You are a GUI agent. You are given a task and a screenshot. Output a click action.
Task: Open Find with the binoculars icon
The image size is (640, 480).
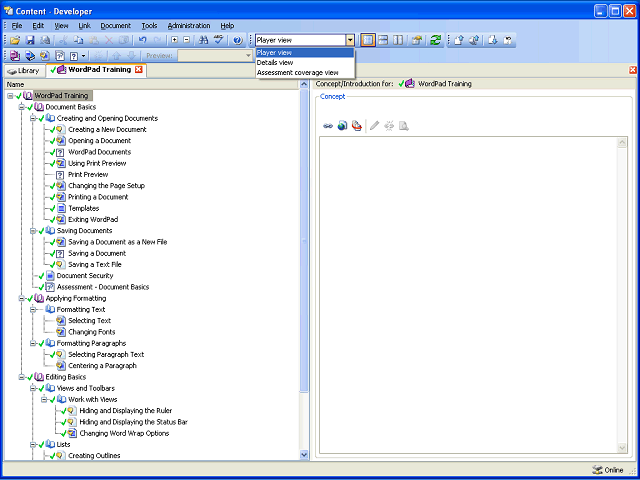click(x=203, y=40)
